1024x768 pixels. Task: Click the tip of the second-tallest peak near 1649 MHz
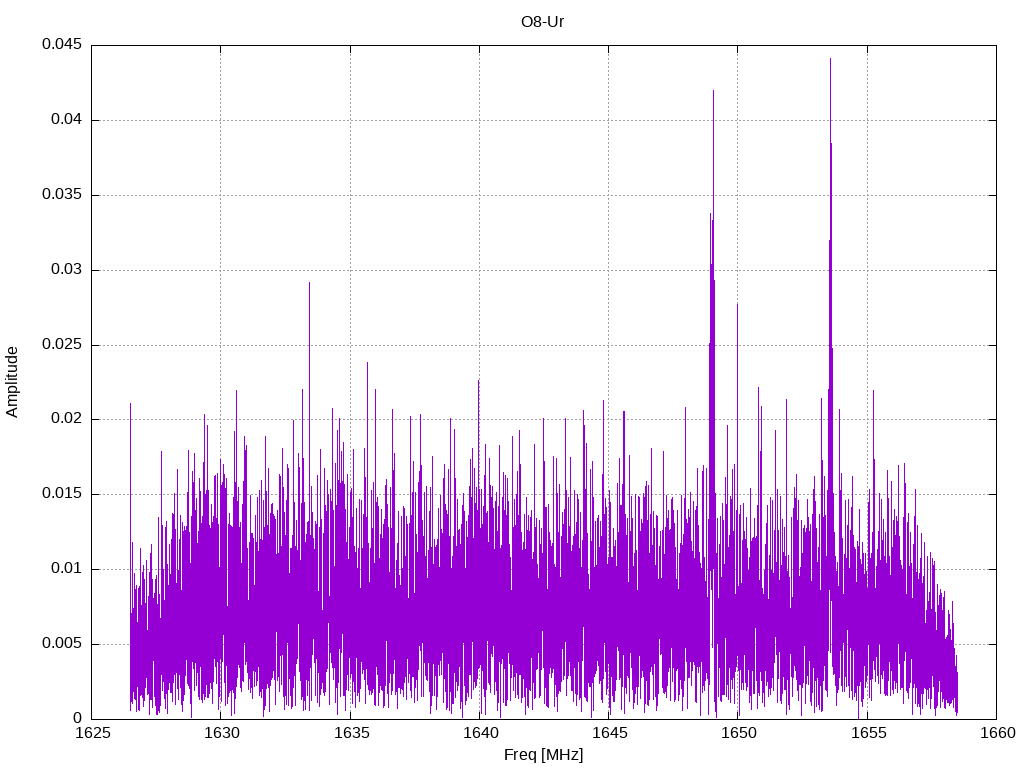point(713,91)
